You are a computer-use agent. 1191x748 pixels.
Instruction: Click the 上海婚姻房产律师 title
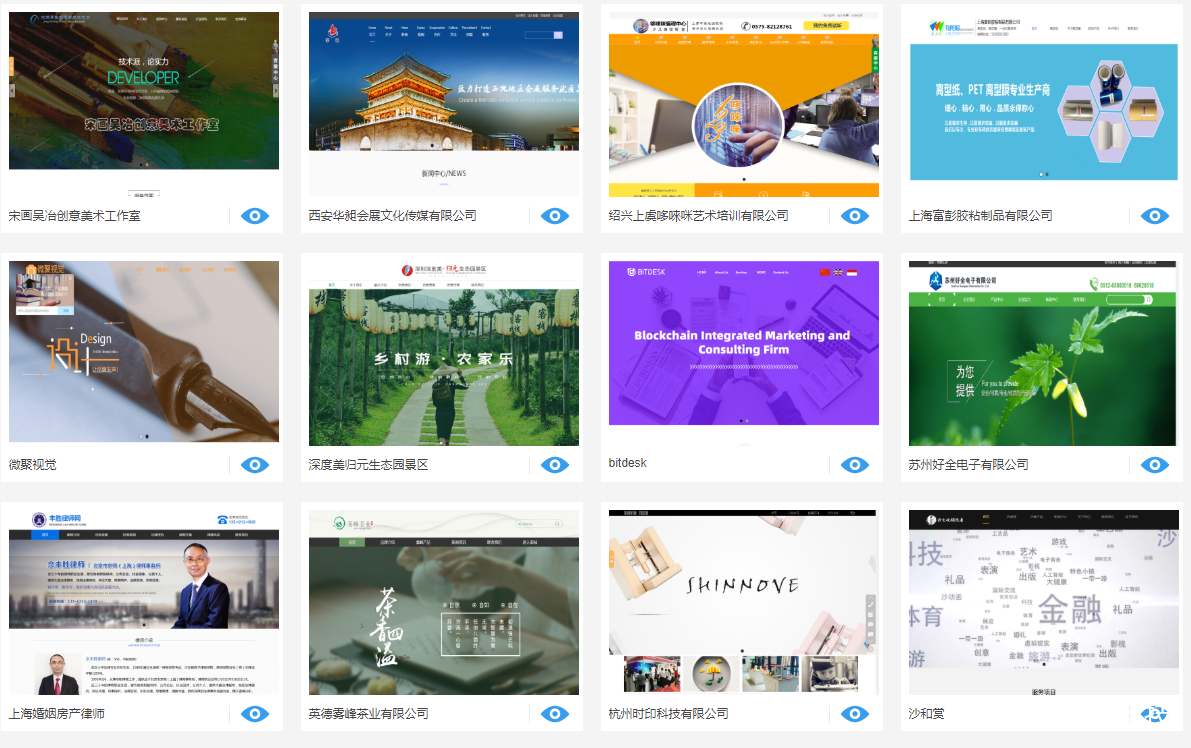click(57, 715)
